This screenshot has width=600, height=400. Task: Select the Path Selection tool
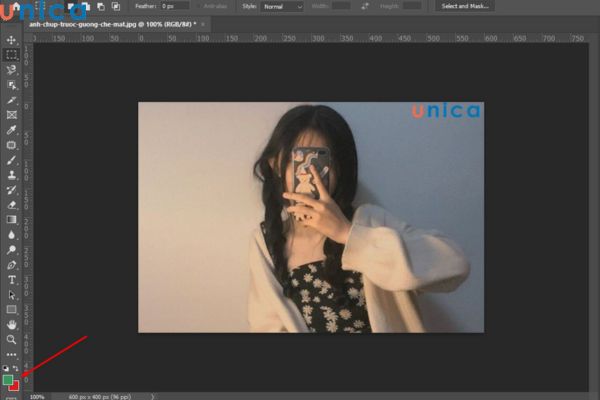tap(11, 295)
